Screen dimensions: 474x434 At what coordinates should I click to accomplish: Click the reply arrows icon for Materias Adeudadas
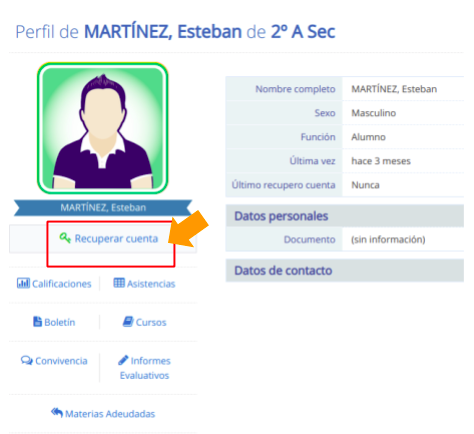point(57,413)
